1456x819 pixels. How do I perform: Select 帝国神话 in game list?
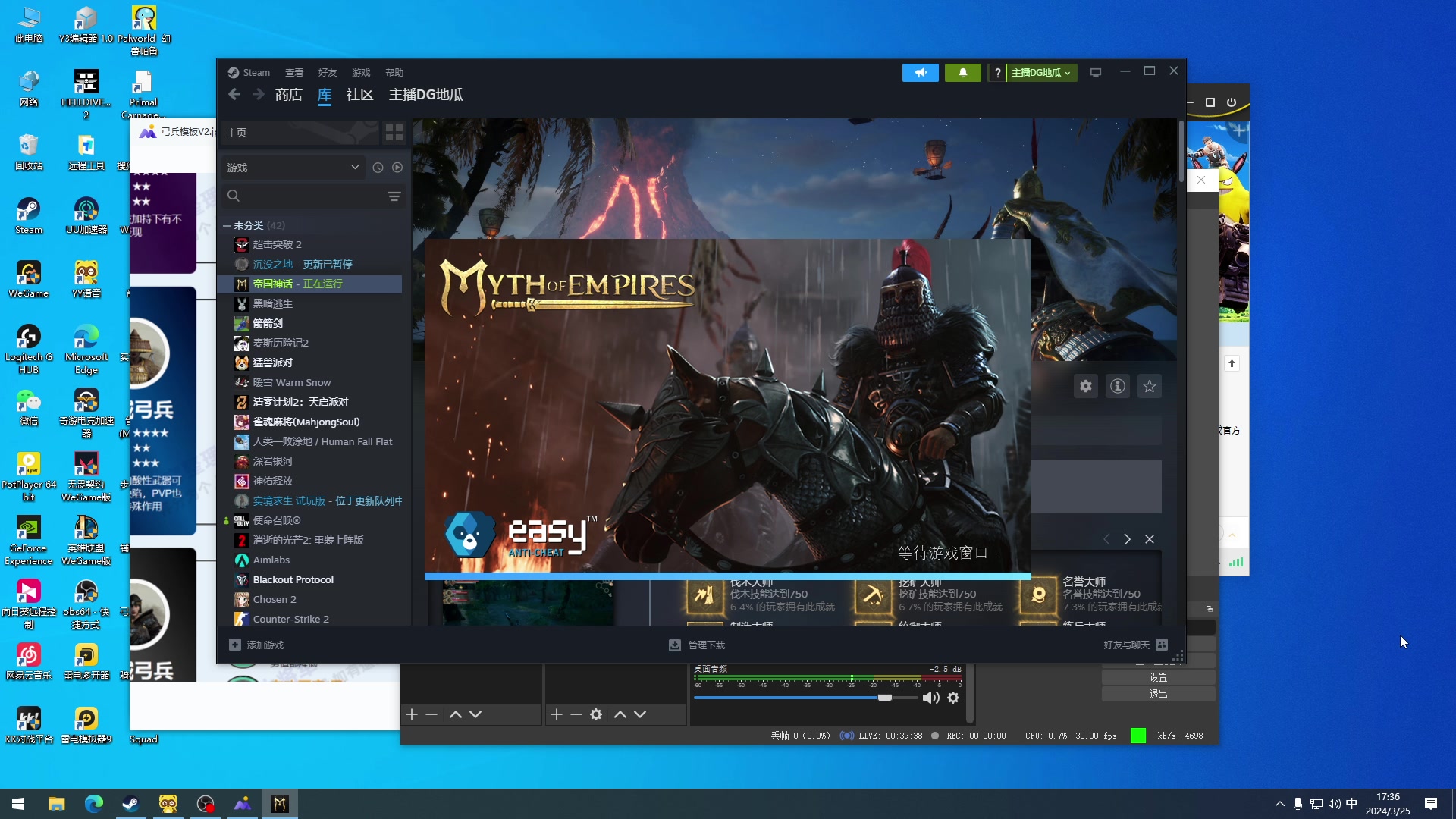[309, 284]
